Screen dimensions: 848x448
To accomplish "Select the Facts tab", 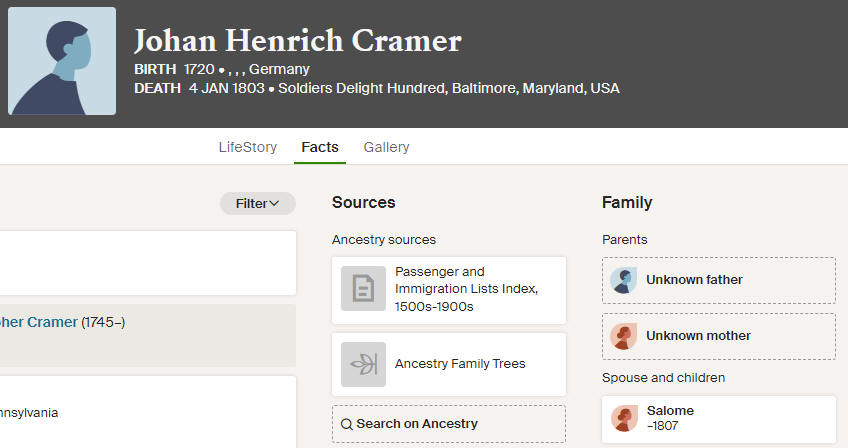I will tap(320, 147).
